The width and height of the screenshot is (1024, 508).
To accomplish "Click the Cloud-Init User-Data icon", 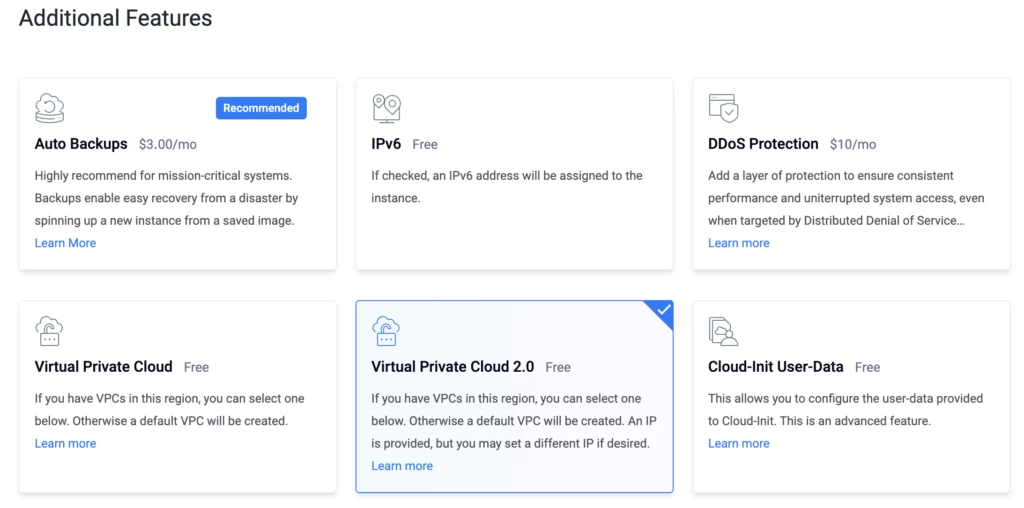I will pos(723,330).
